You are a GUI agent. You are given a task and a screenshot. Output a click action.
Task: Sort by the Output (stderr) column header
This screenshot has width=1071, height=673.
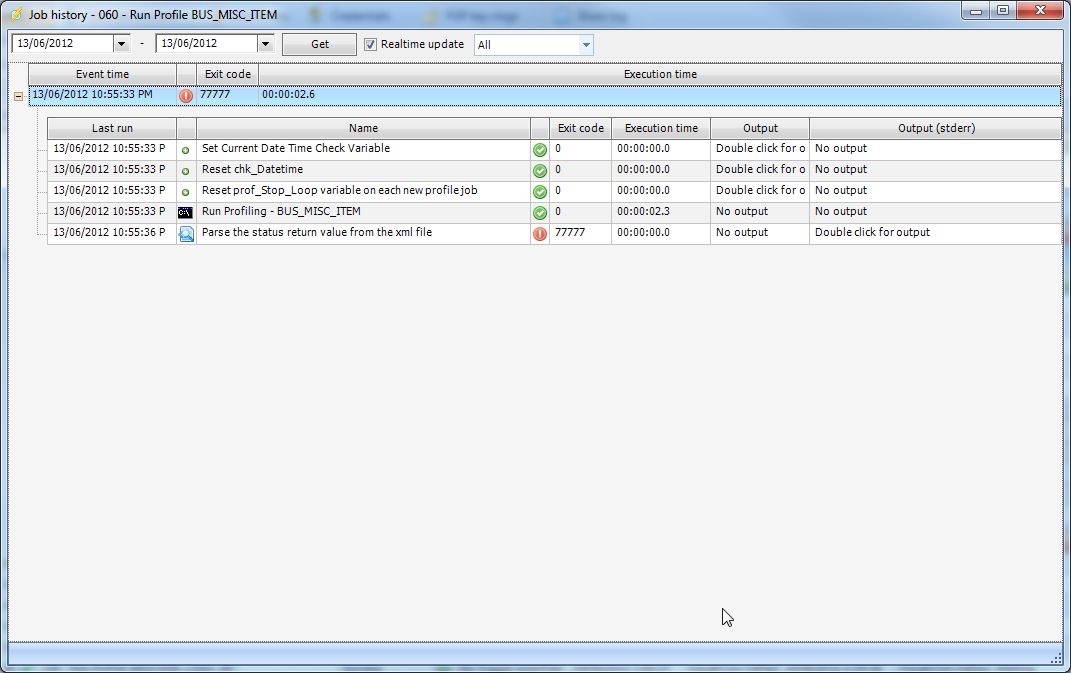click(x=935, y=128)
